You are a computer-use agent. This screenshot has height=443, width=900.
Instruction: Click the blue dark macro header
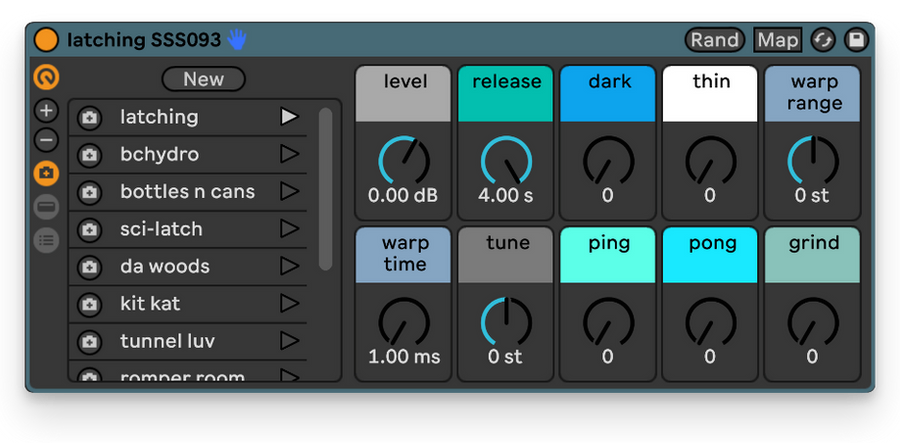[x=608, y=94]
